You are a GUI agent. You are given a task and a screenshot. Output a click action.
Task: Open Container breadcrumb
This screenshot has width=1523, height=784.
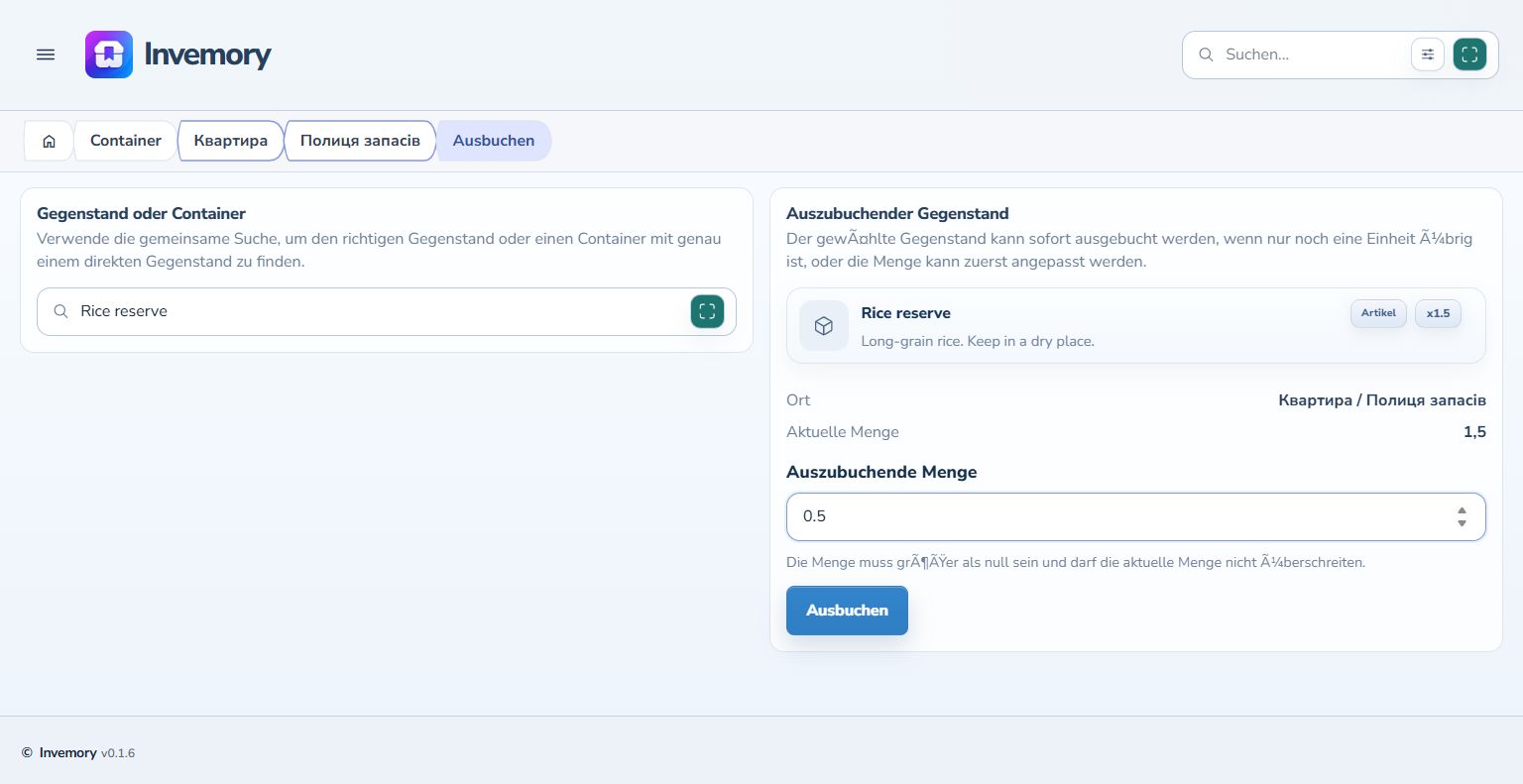click(126, 141)
